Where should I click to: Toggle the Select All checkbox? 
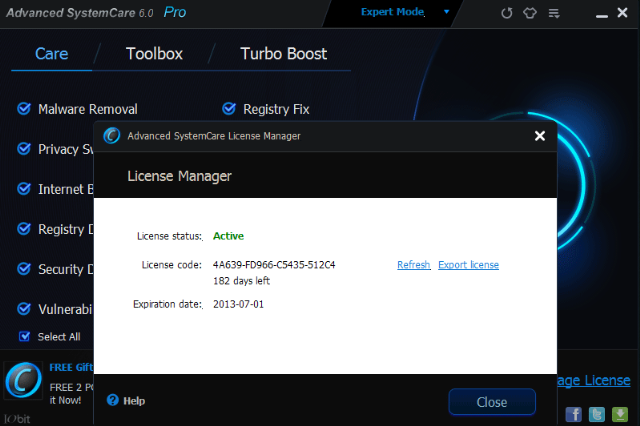[24, 336]
